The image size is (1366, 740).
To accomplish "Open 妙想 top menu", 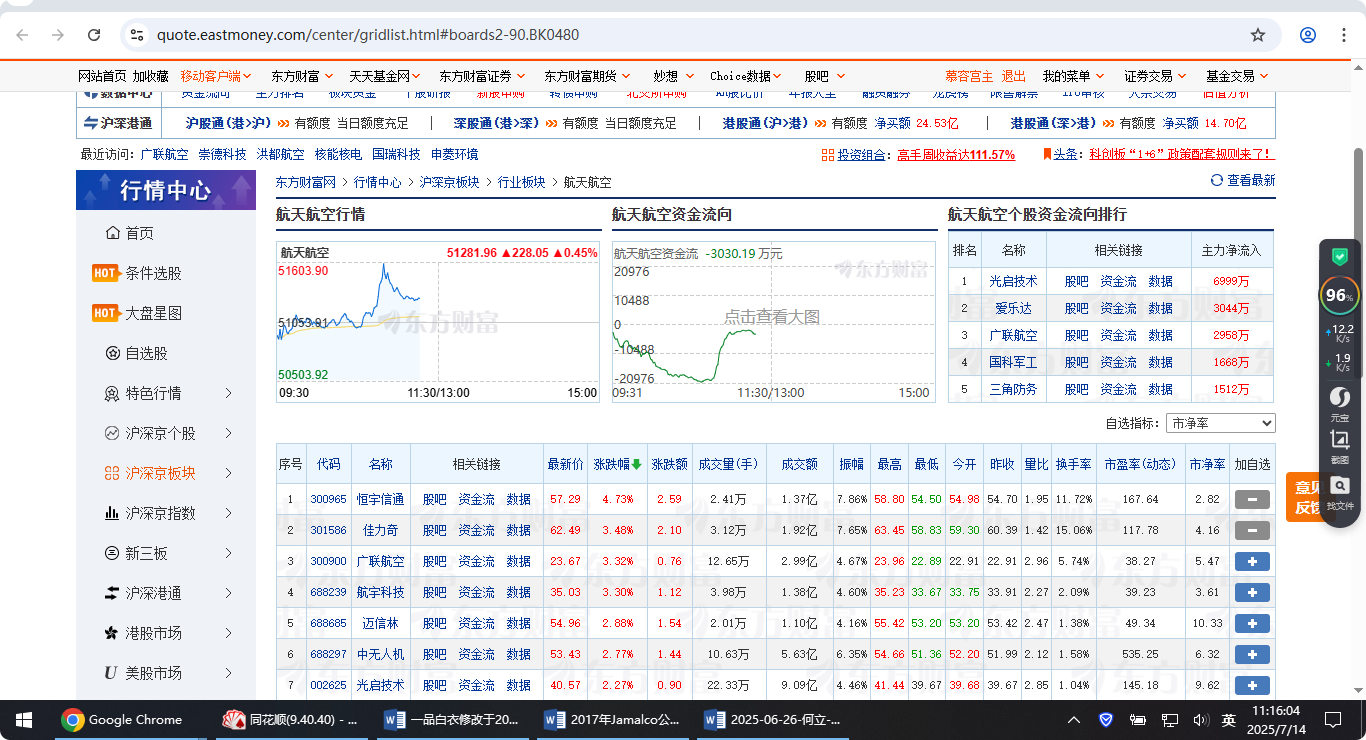I will pos(673,76).
